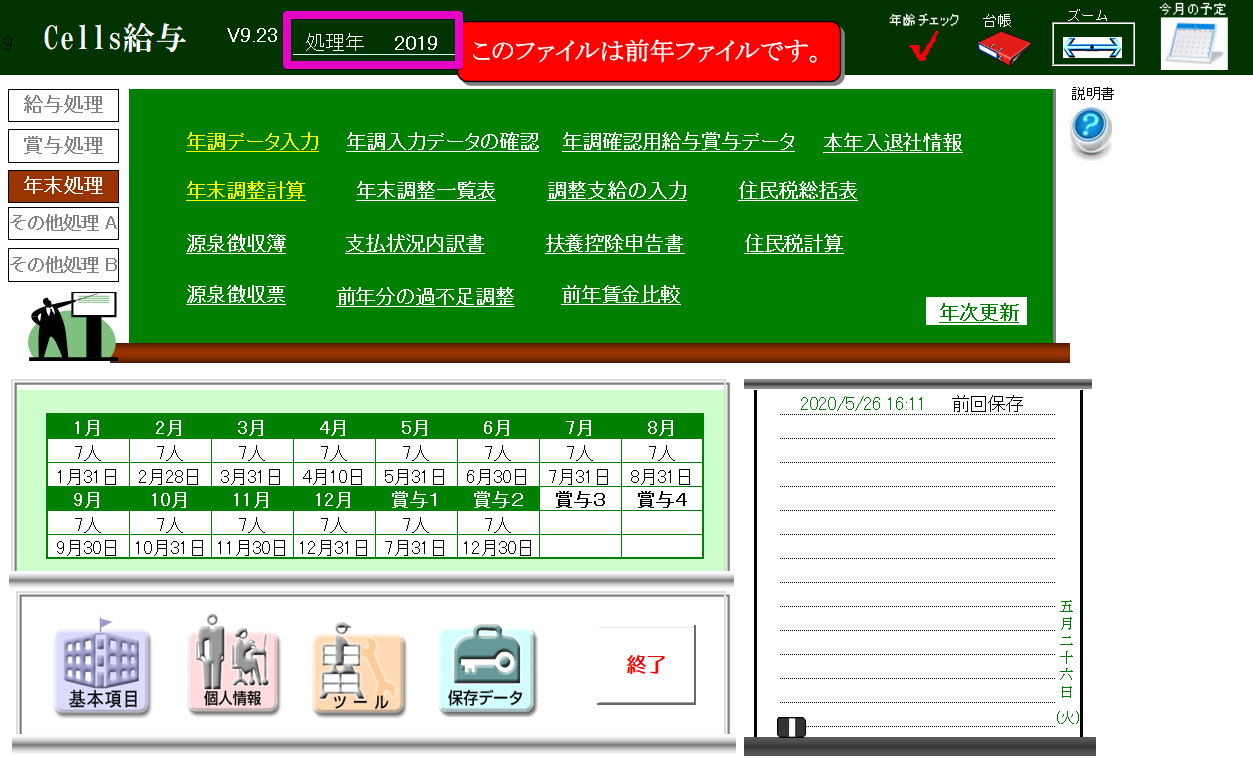Screen dimensions: 1253x772
Task: Click the 2020/5/26 16:11 timestamp
Action: pos(862,404)
